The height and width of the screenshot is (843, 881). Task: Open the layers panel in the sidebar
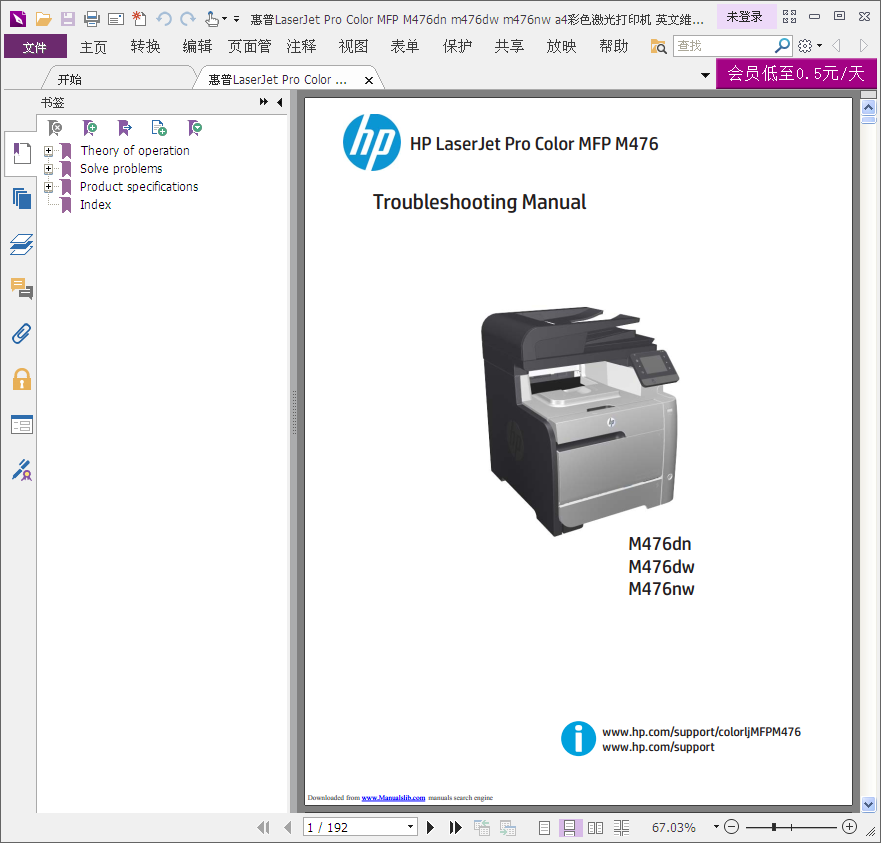click(21, 244)
